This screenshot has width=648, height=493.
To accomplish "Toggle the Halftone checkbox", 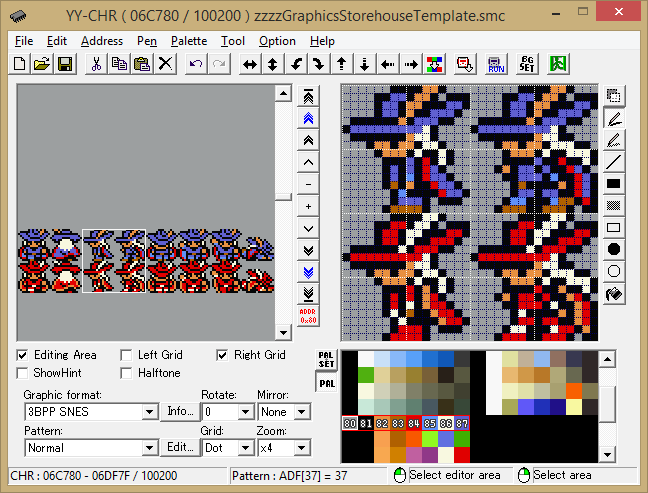I will [x=126, y=373].
